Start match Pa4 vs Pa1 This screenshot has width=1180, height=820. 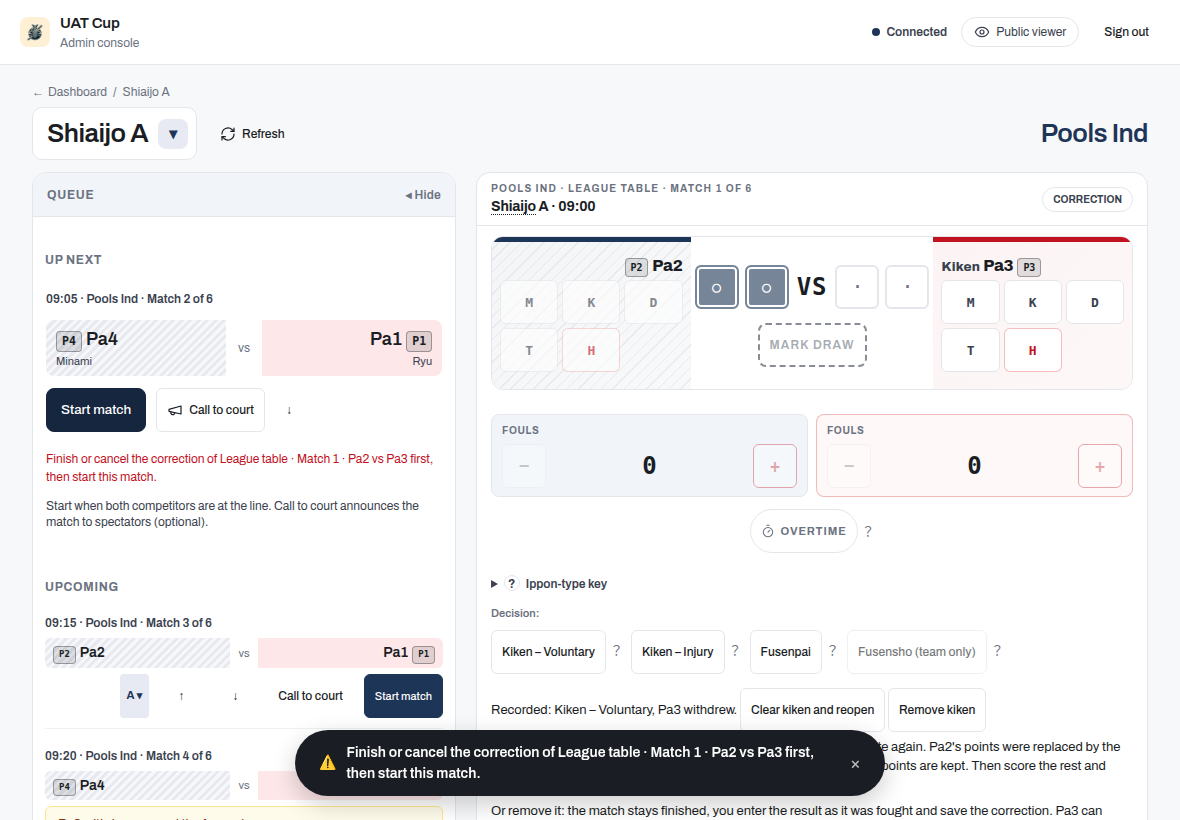coord(96,410)
